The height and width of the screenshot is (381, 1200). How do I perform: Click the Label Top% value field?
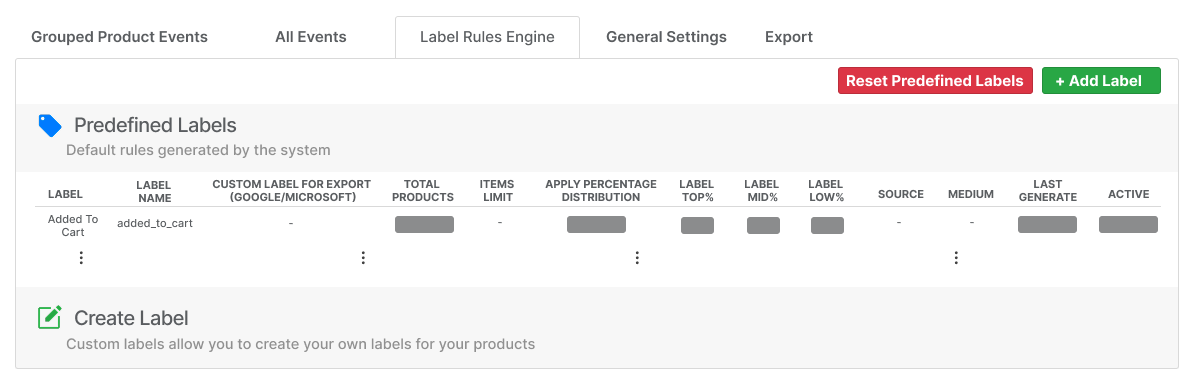point(697,225)
